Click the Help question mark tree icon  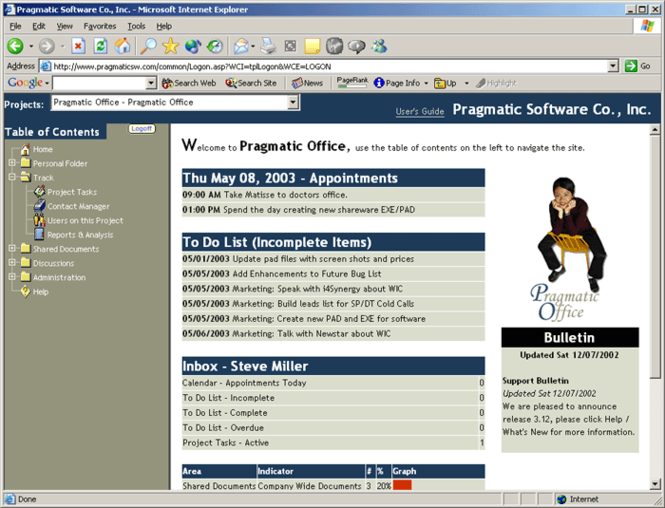click(25, 291)
